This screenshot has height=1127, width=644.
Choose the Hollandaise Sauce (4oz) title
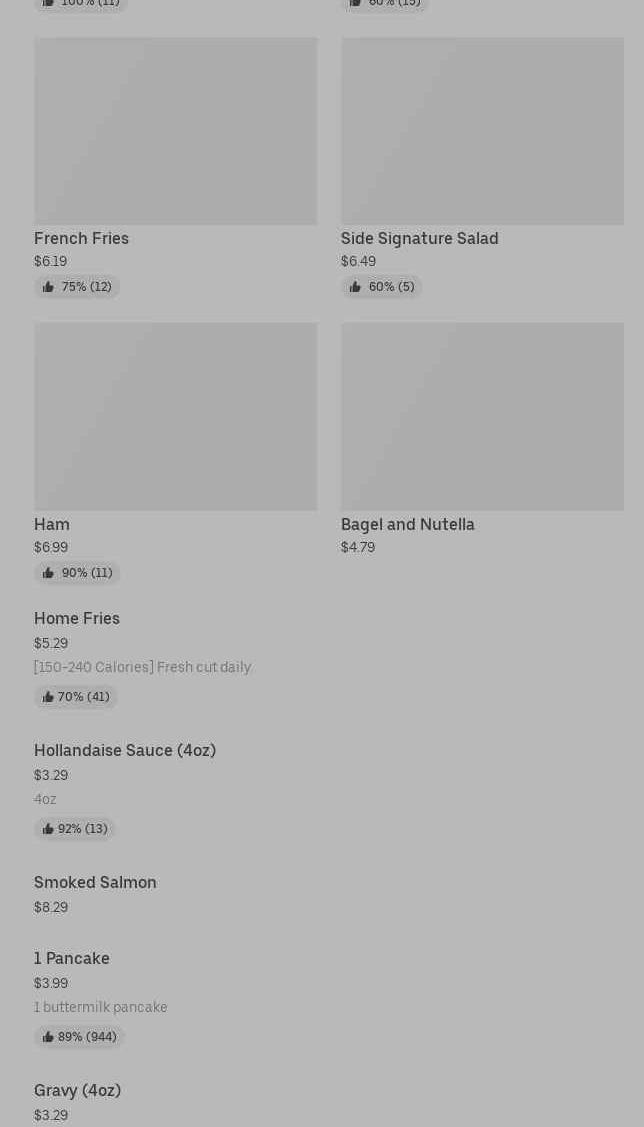(x=125, y=751)
